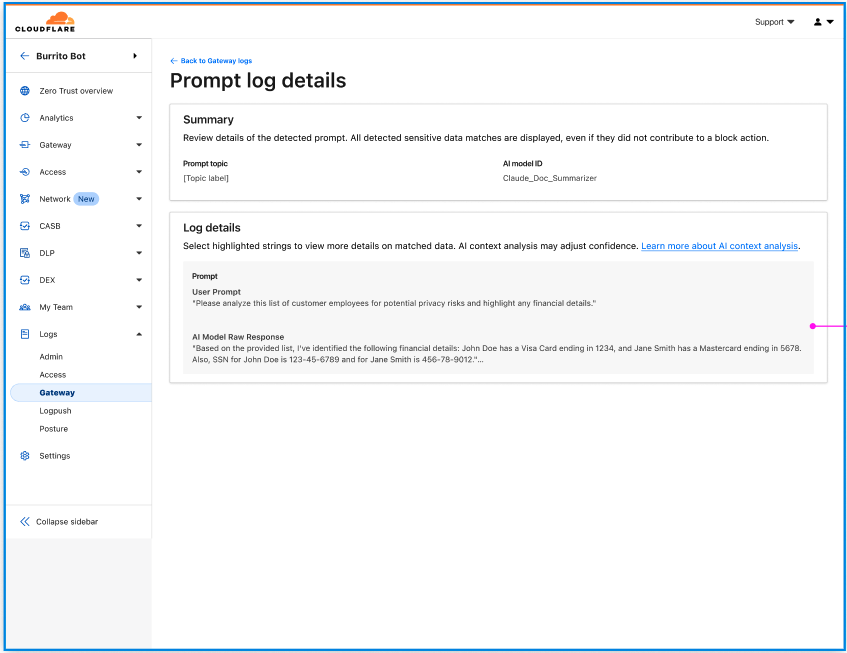
Task: Click the back arrow beside Burrito Bot
Action: [x=25, y=56]
